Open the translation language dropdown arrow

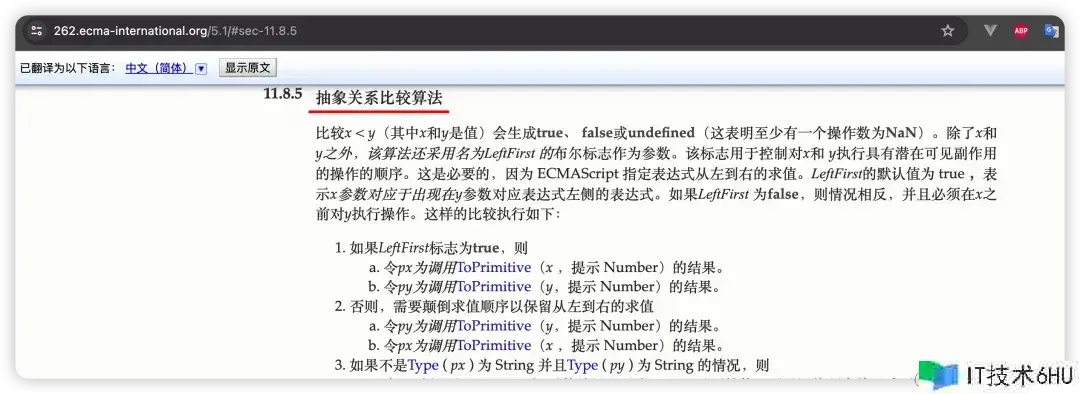tap(201, 69)
